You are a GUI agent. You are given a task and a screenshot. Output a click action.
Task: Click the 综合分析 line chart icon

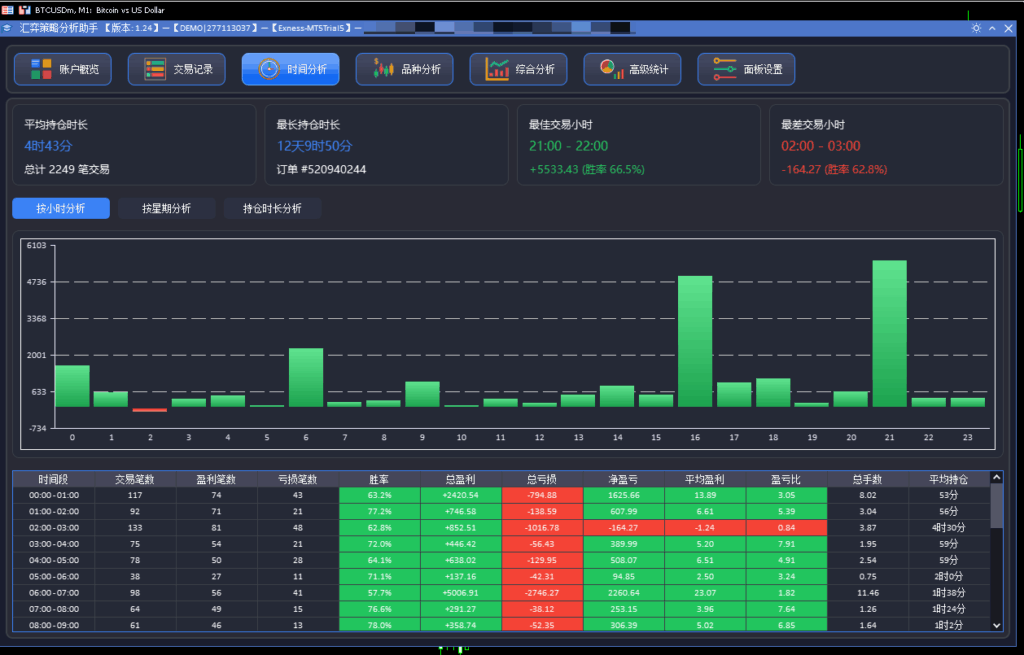click(x=497, y=69)
